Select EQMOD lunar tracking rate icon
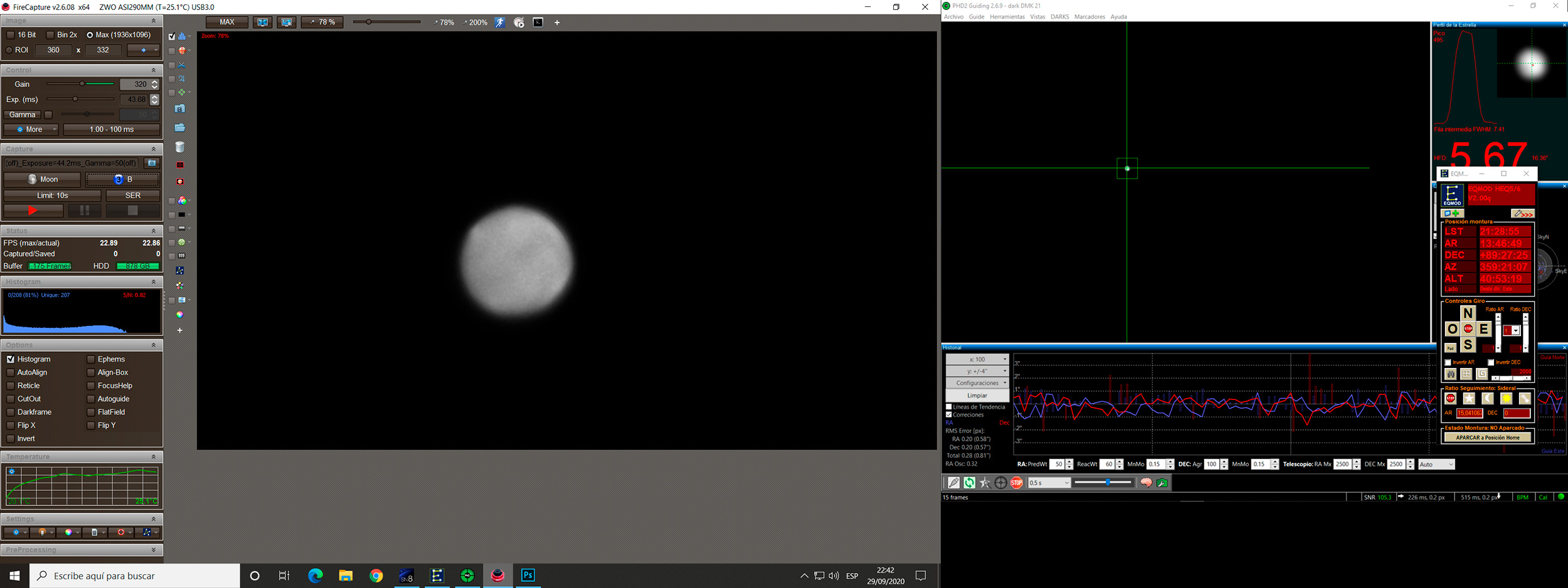Image resolution: width=1568 pixels, height=588 pixels. [x=1488, y=399]
